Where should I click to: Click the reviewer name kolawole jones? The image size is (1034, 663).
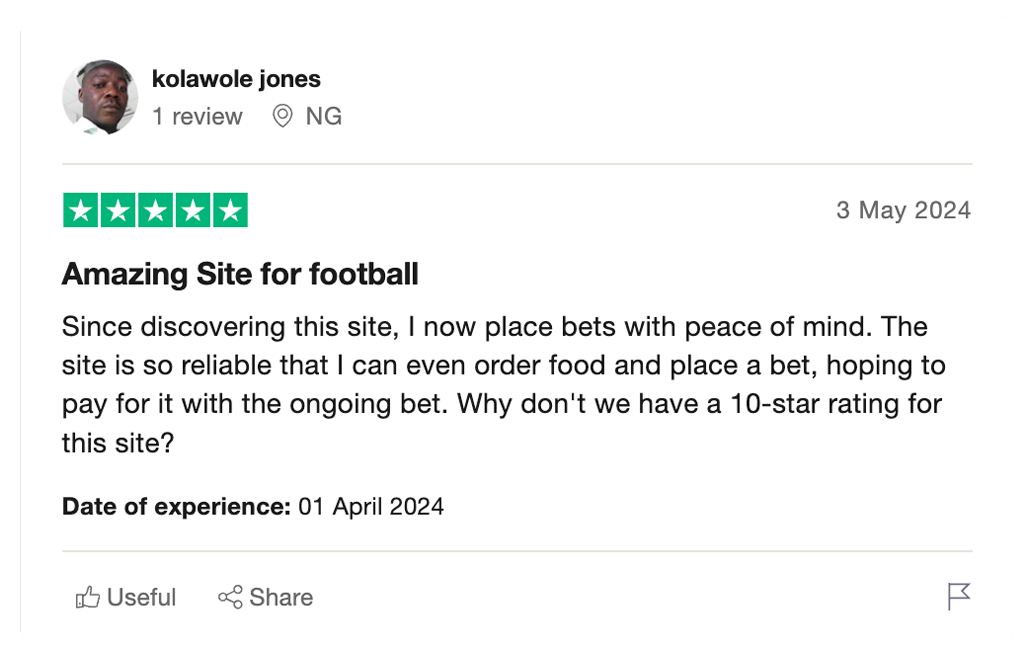point(236,78)
